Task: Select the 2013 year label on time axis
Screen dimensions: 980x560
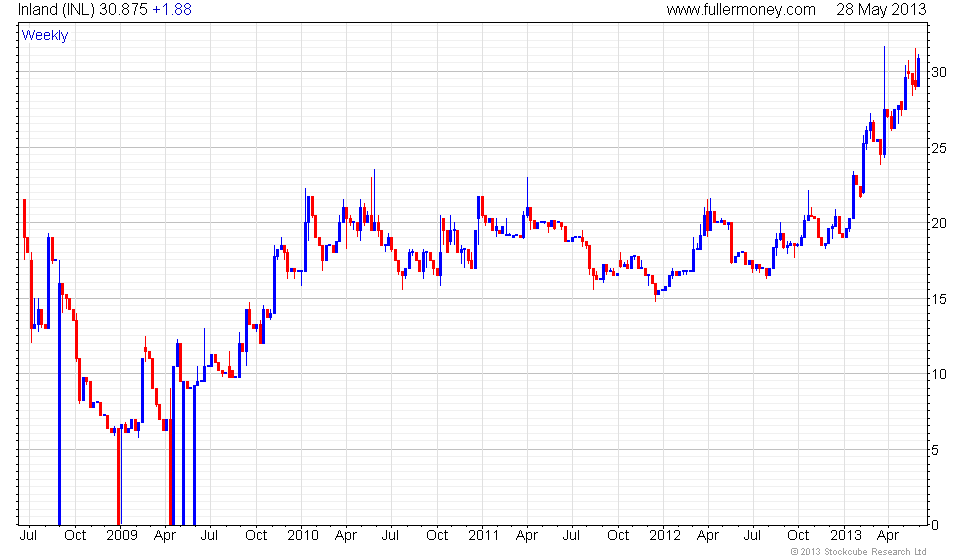Action: tap(846, 536)
